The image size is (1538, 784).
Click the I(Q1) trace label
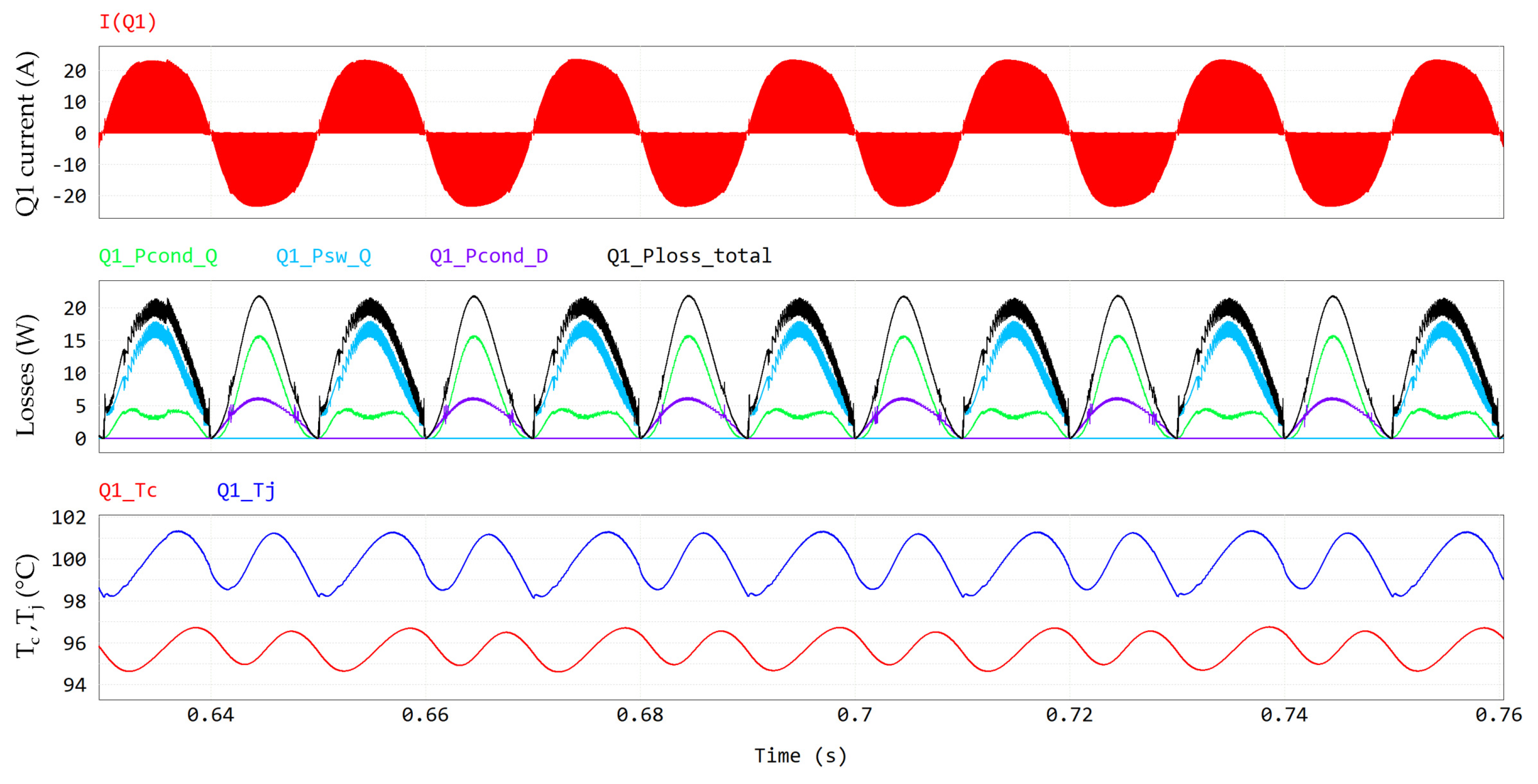(128, 22)
